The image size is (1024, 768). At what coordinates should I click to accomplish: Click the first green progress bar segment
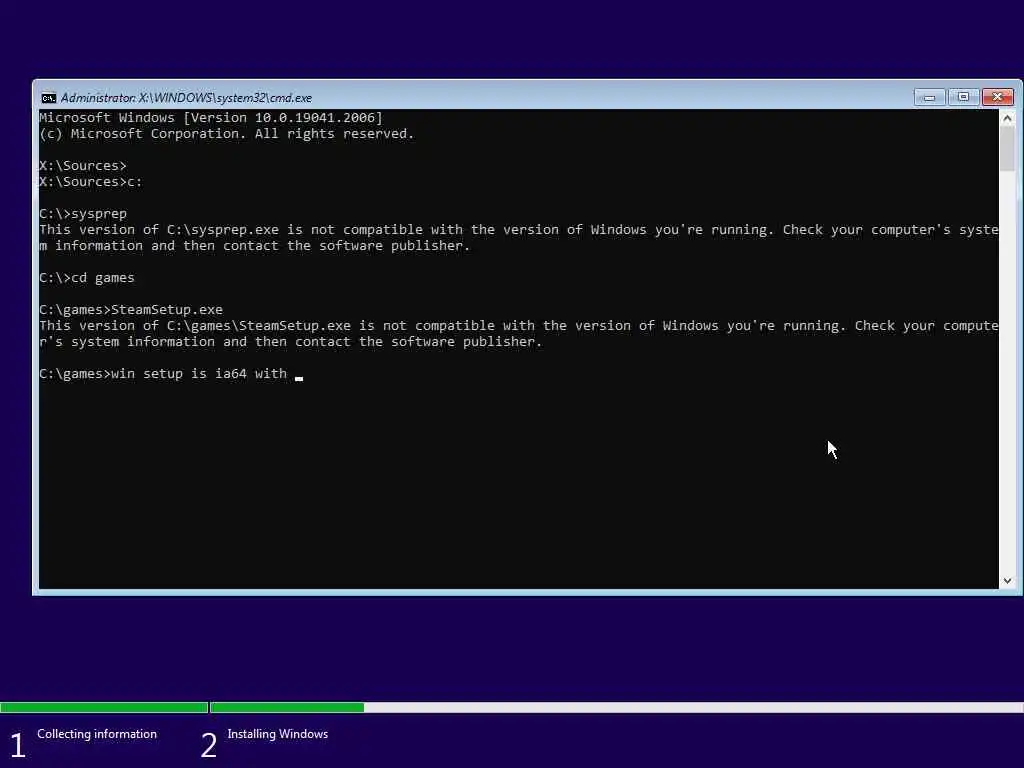click(x=104, y=707)
